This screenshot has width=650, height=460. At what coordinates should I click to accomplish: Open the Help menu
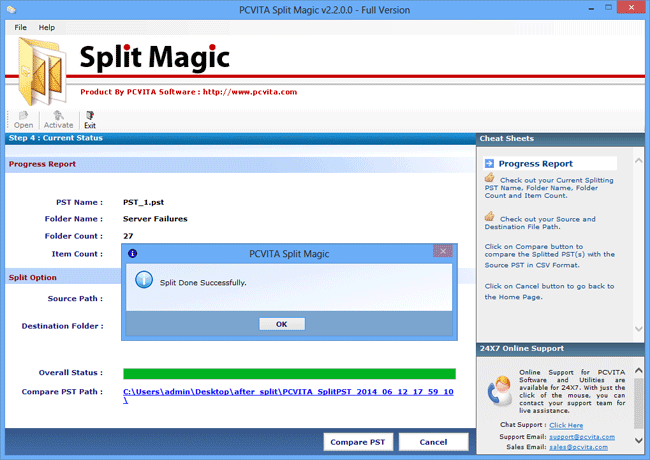(x=46, y=27)
